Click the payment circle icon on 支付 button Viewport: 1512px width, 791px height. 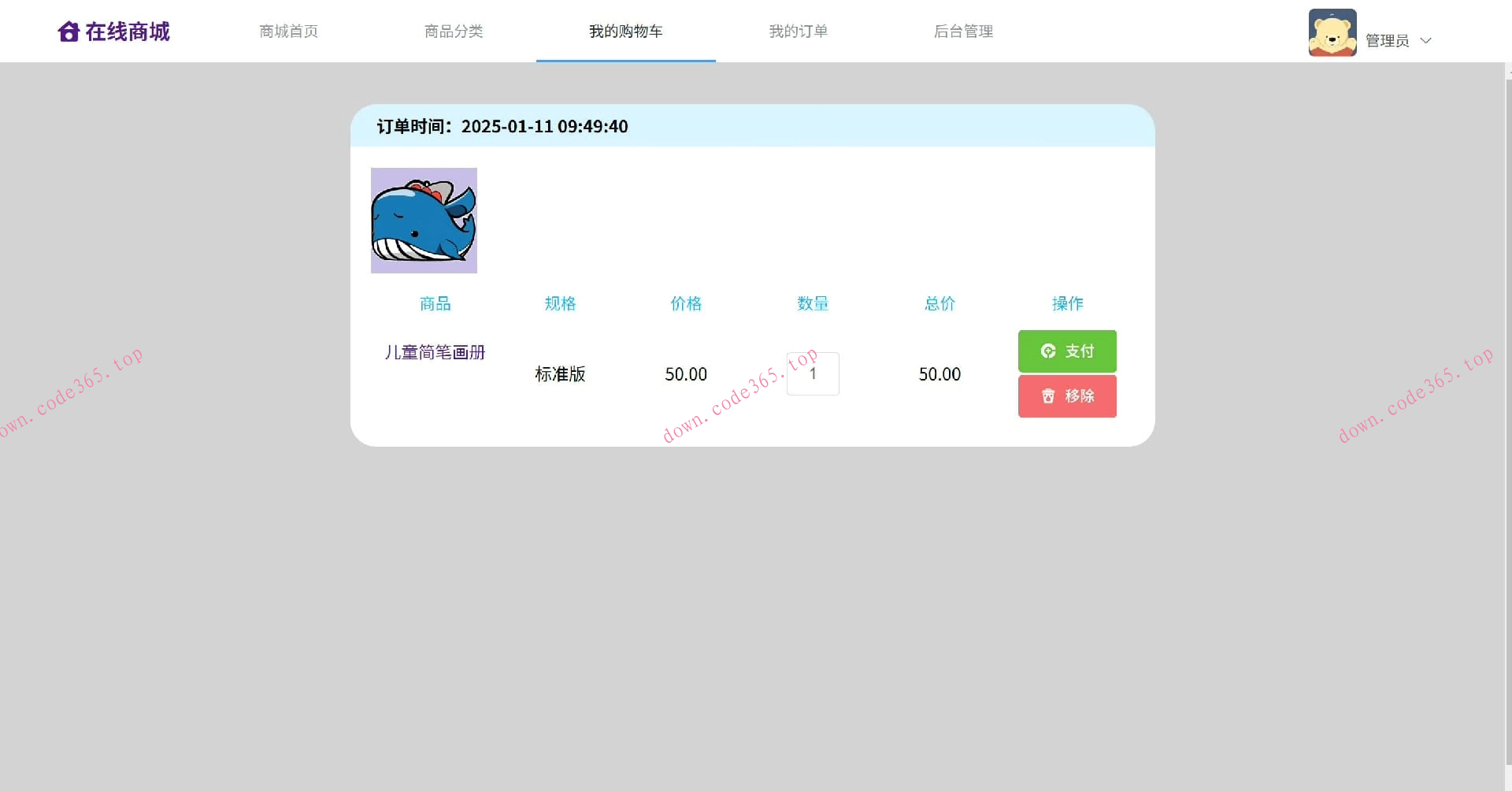point(1047,351)
